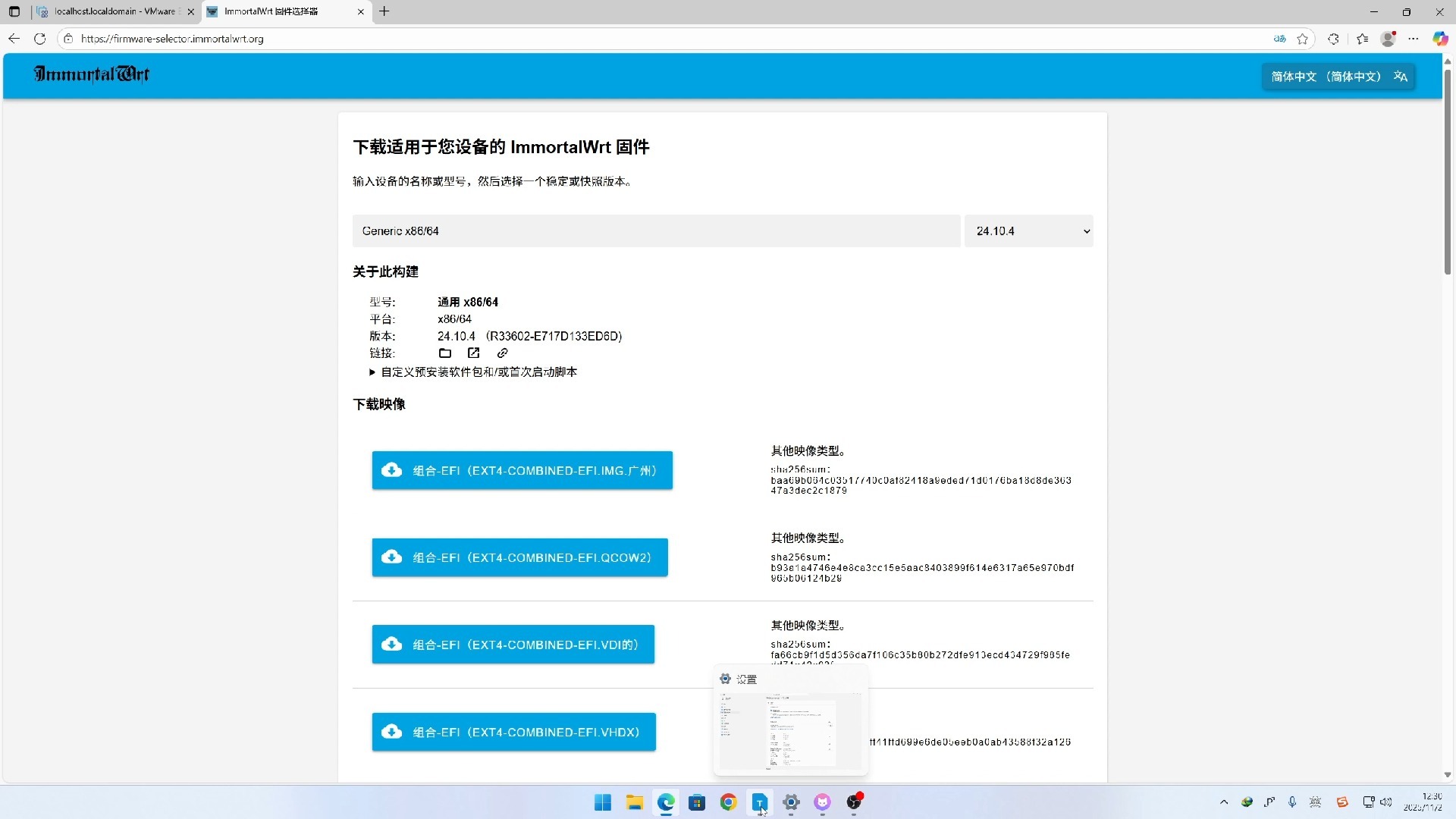Click the Settings window preview thumbnail
The image size is (1456, 819).
pos(790,731)
